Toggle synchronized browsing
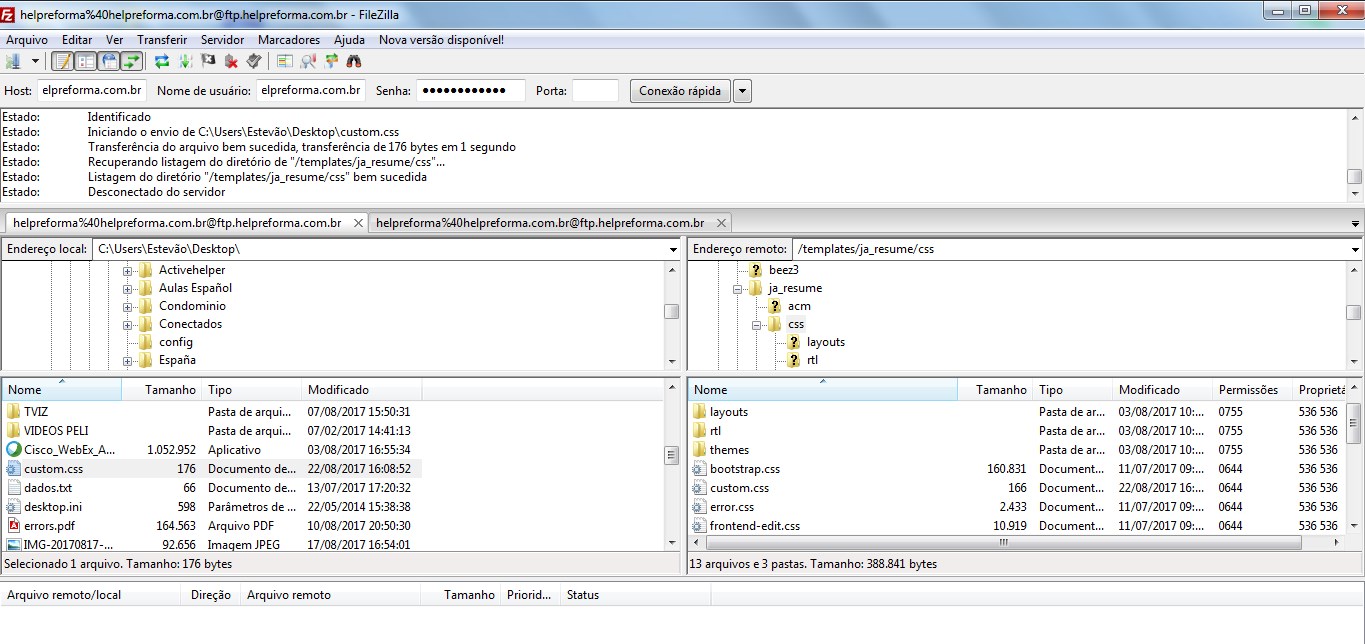This screenshot has height=644, width=1365. (x=331, y=60)
